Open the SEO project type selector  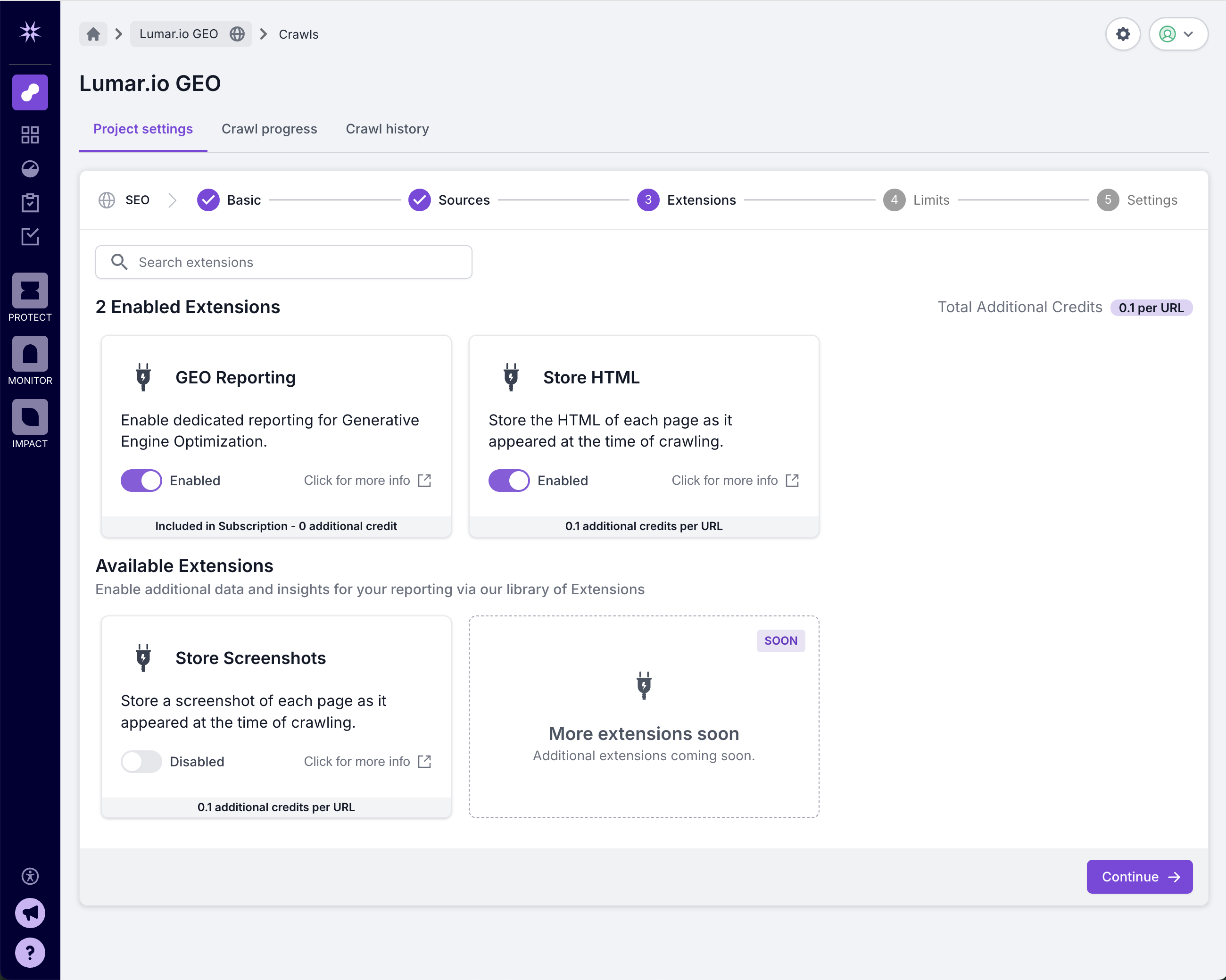(x=136, y=200)
